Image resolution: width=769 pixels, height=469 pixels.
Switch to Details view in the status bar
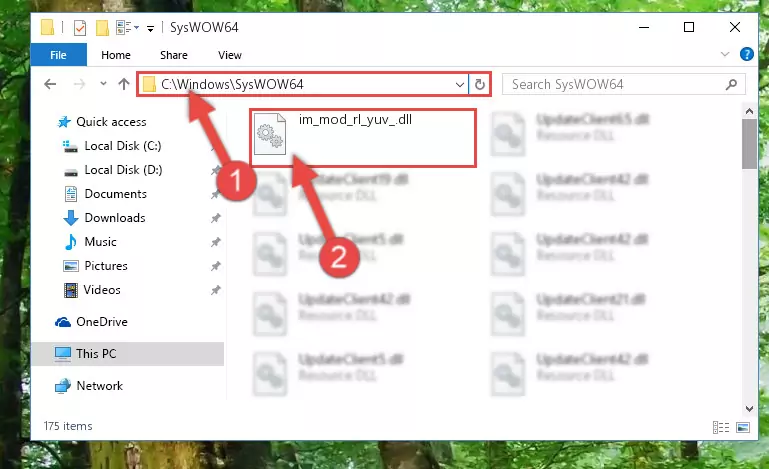pyautogui.click(x=721, y=427)
